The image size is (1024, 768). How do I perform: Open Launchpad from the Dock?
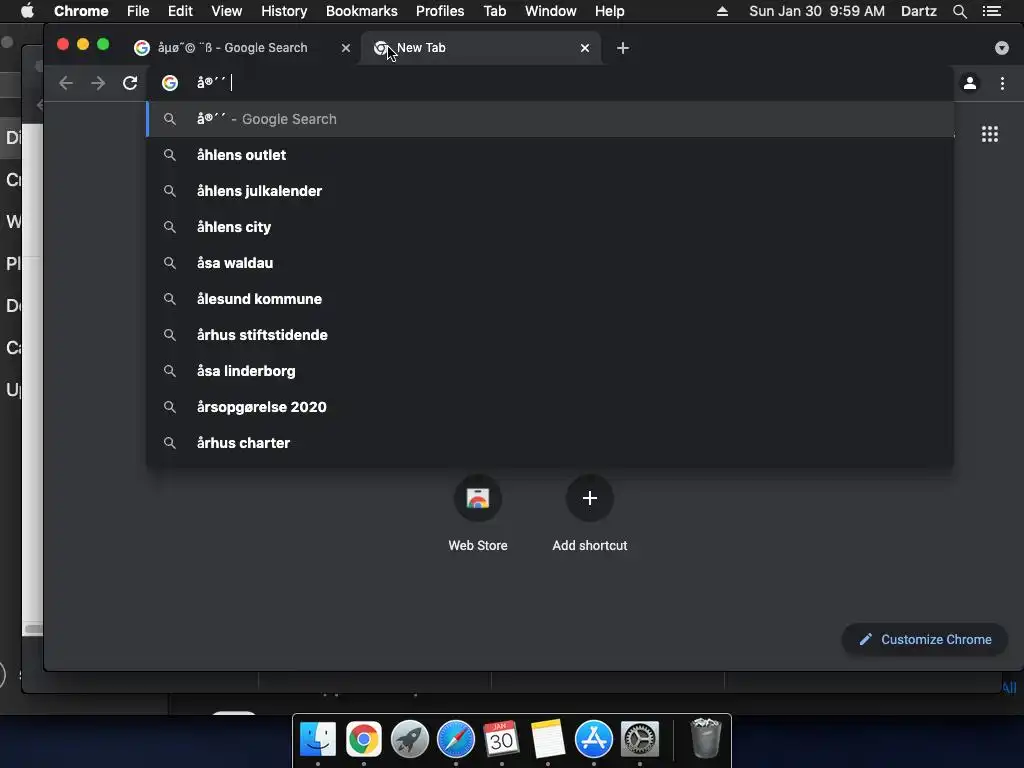coord(409,739)
